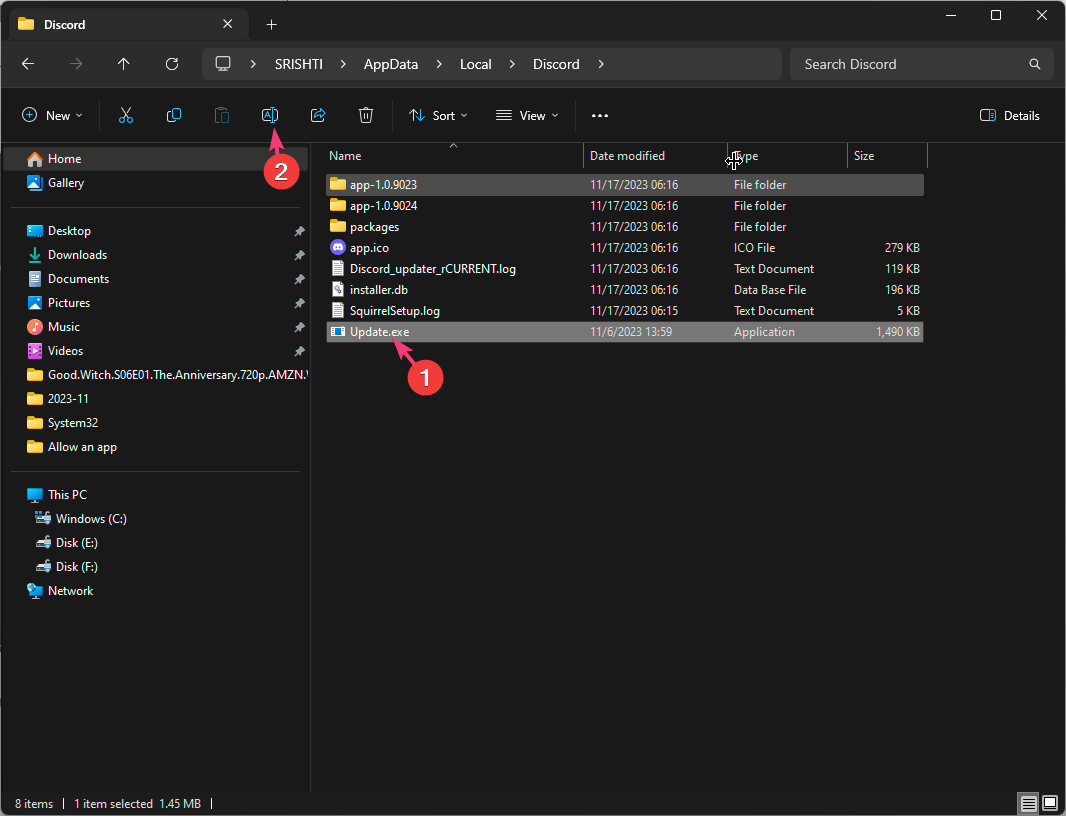Go back using the navigation arrow
1066x816 pixels.
pyautogui.click(x=28, y=63)
